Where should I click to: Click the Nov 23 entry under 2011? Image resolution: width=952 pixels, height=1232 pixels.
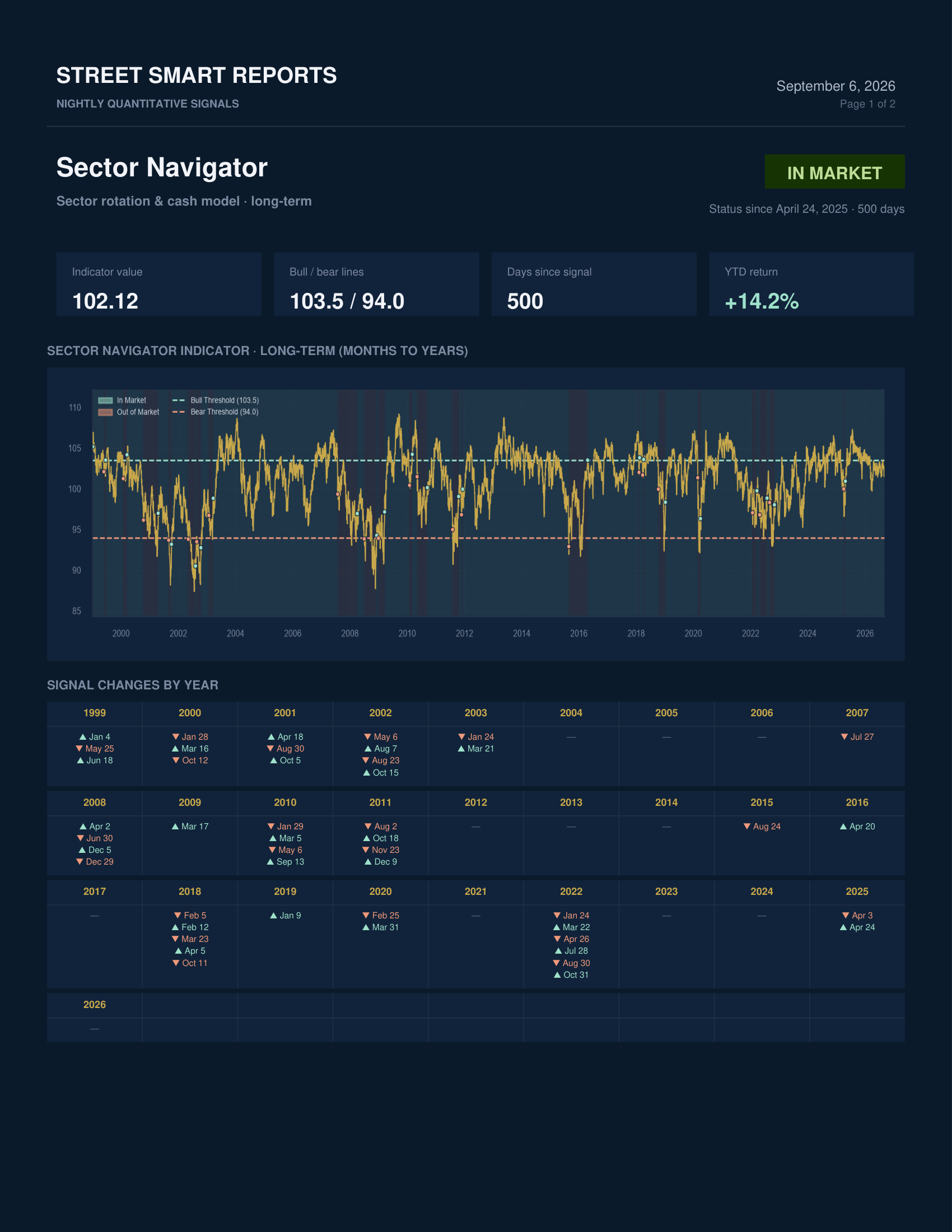point(381,850)
